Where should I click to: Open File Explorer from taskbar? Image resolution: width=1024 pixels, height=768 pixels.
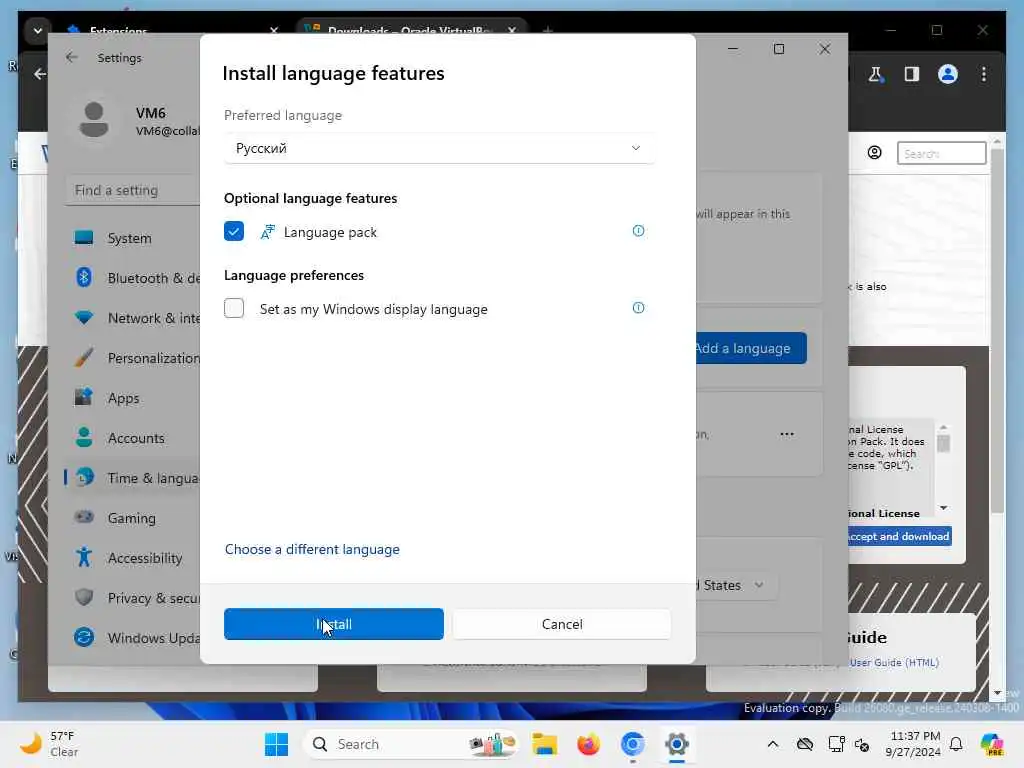[x=544, y=744]
